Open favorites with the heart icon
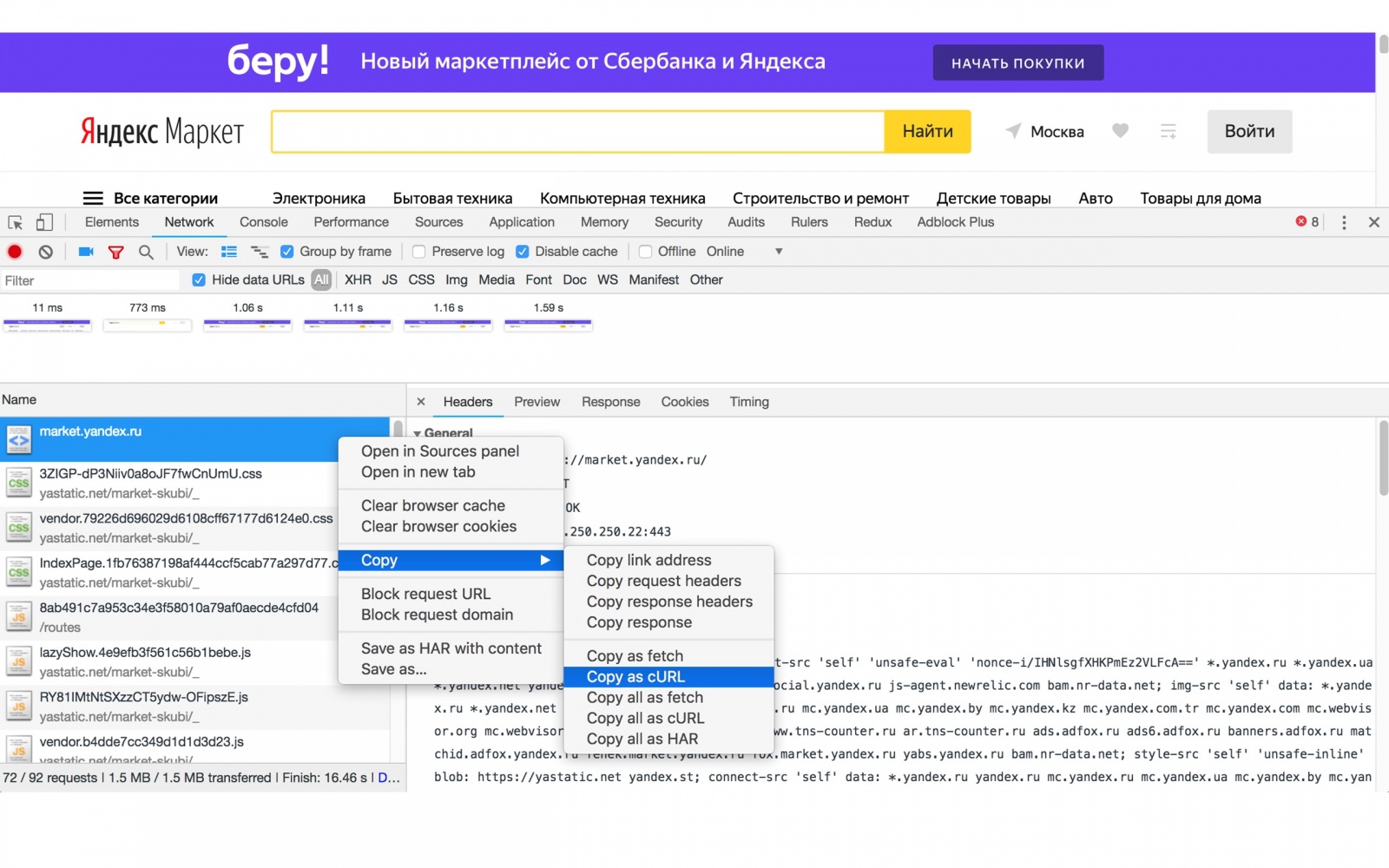 (x=1121, y=131)
